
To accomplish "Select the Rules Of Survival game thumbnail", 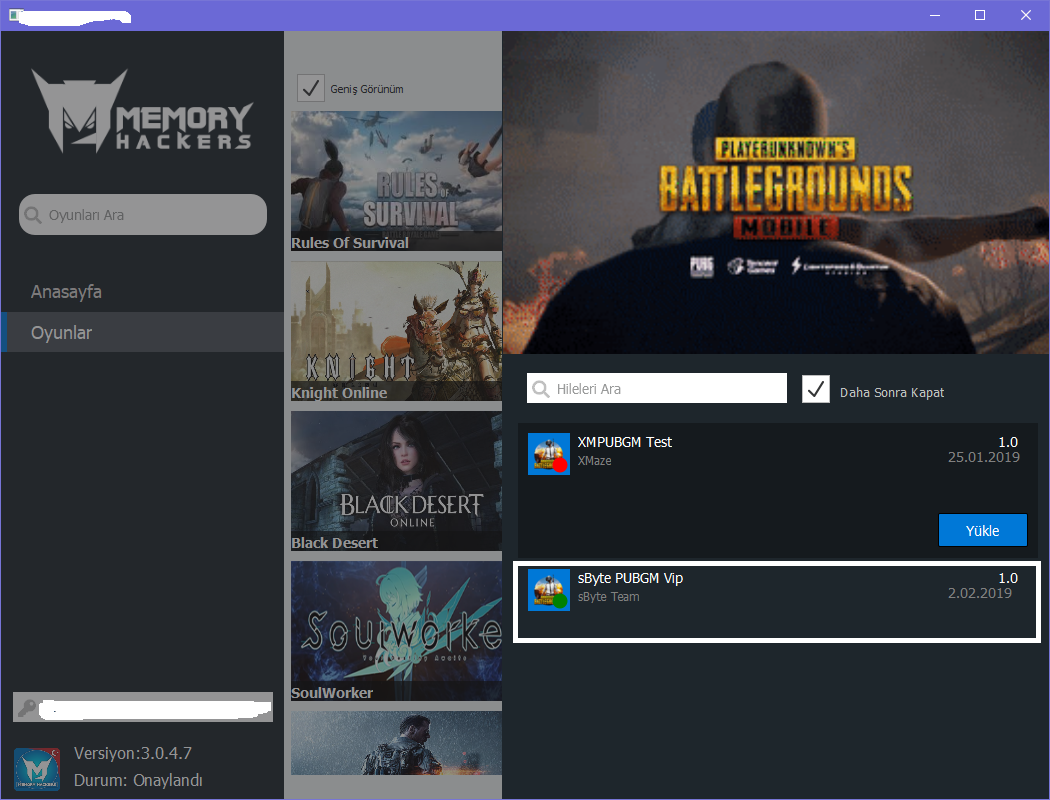I will click(x=396, y=181).
